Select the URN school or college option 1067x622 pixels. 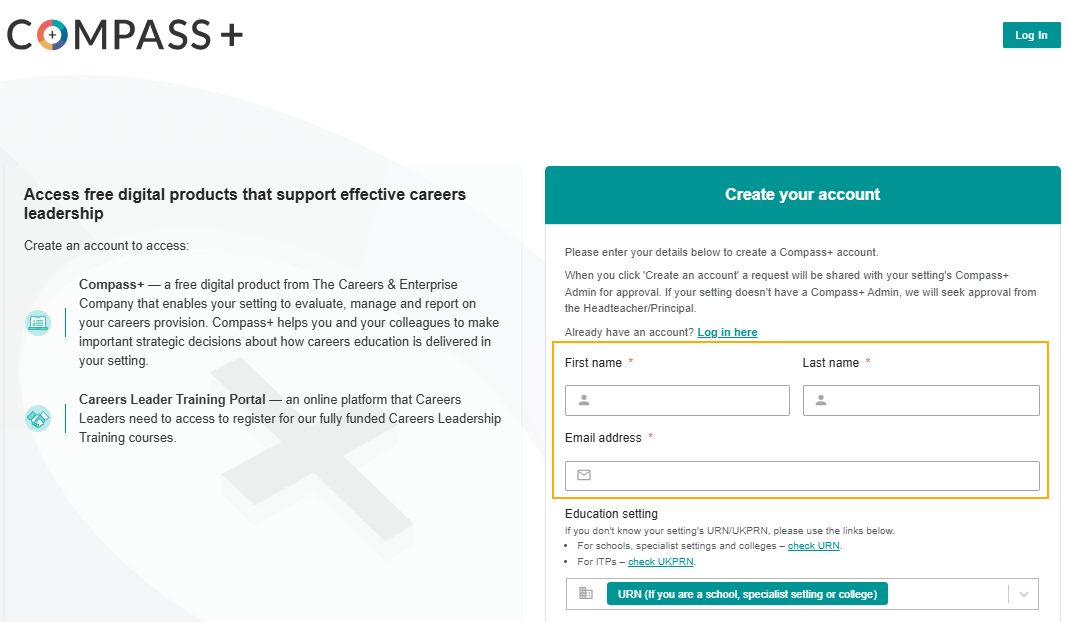pyautogui.click(x=747, y=594)
